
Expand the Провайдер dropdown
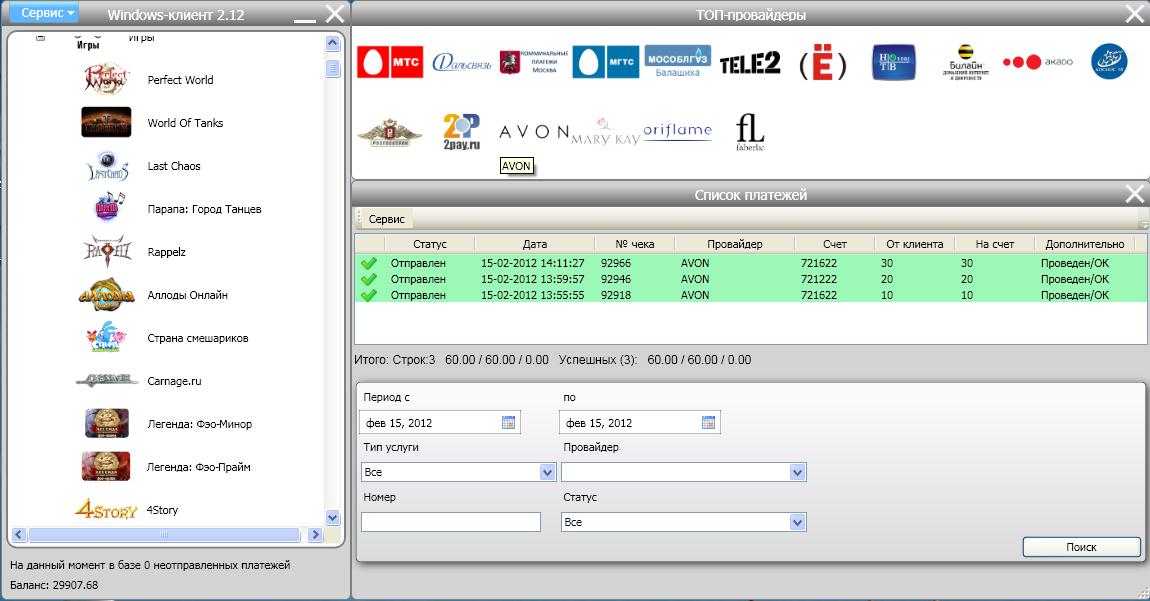798,472
